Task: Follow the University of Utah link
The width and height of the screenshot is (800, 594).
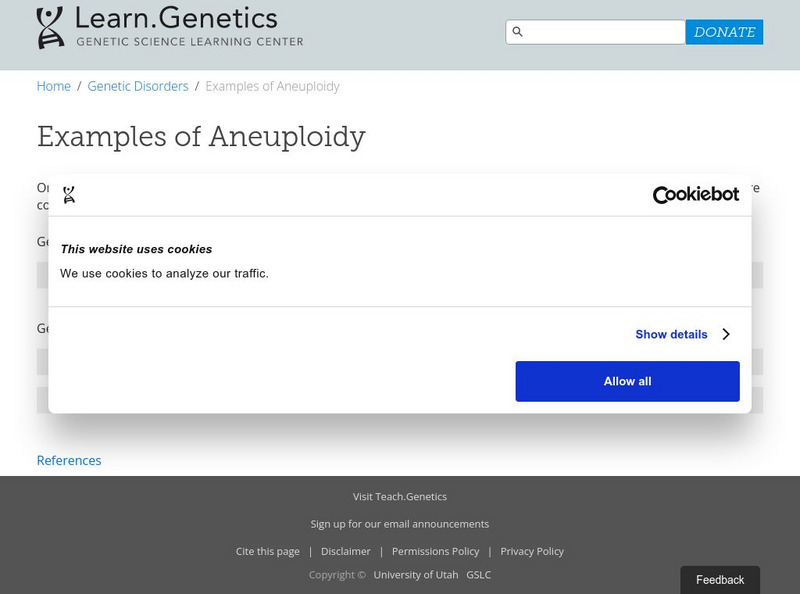Action: click(x=416, y=575)
